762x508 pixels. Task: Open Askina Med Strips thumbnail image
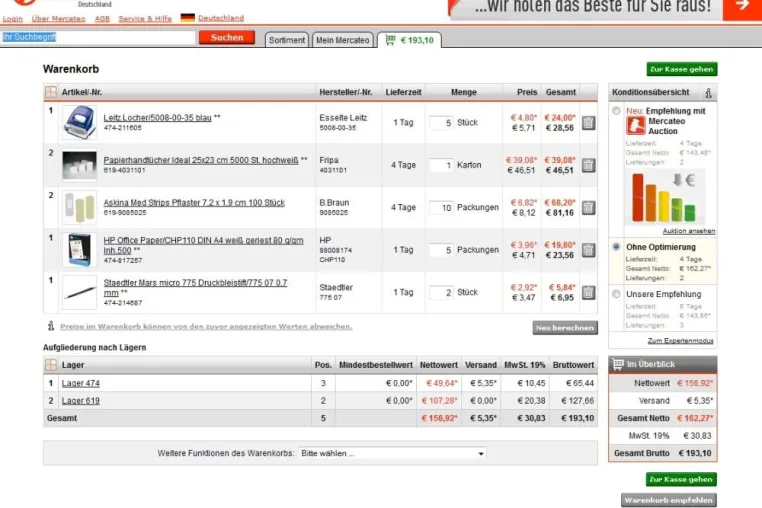point(79,208)
